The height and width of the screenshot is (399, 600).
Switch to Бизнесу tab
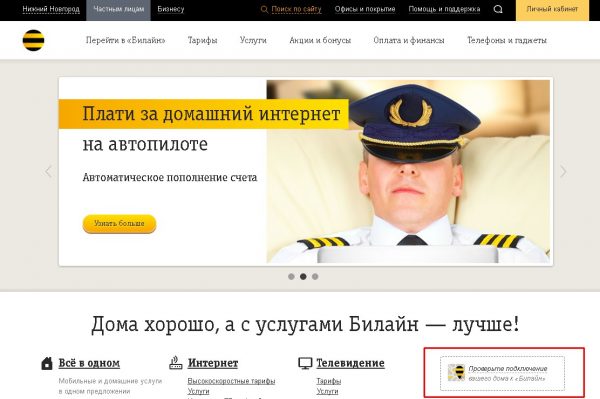tap(171, 9)
